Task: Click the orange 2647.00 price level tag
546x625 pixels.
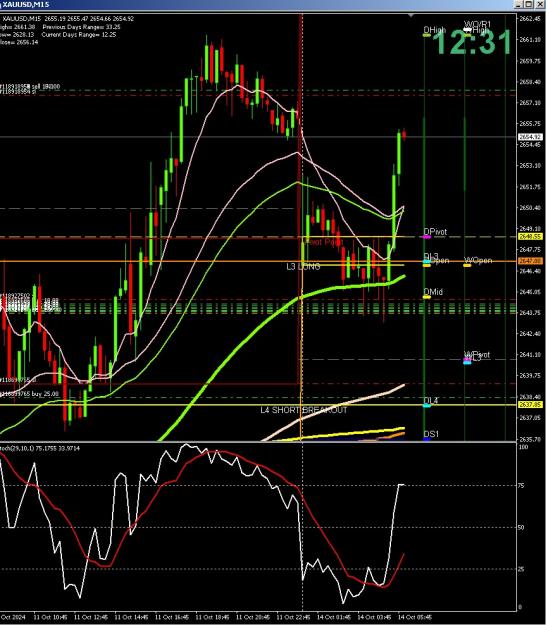Action: point(530,261)
